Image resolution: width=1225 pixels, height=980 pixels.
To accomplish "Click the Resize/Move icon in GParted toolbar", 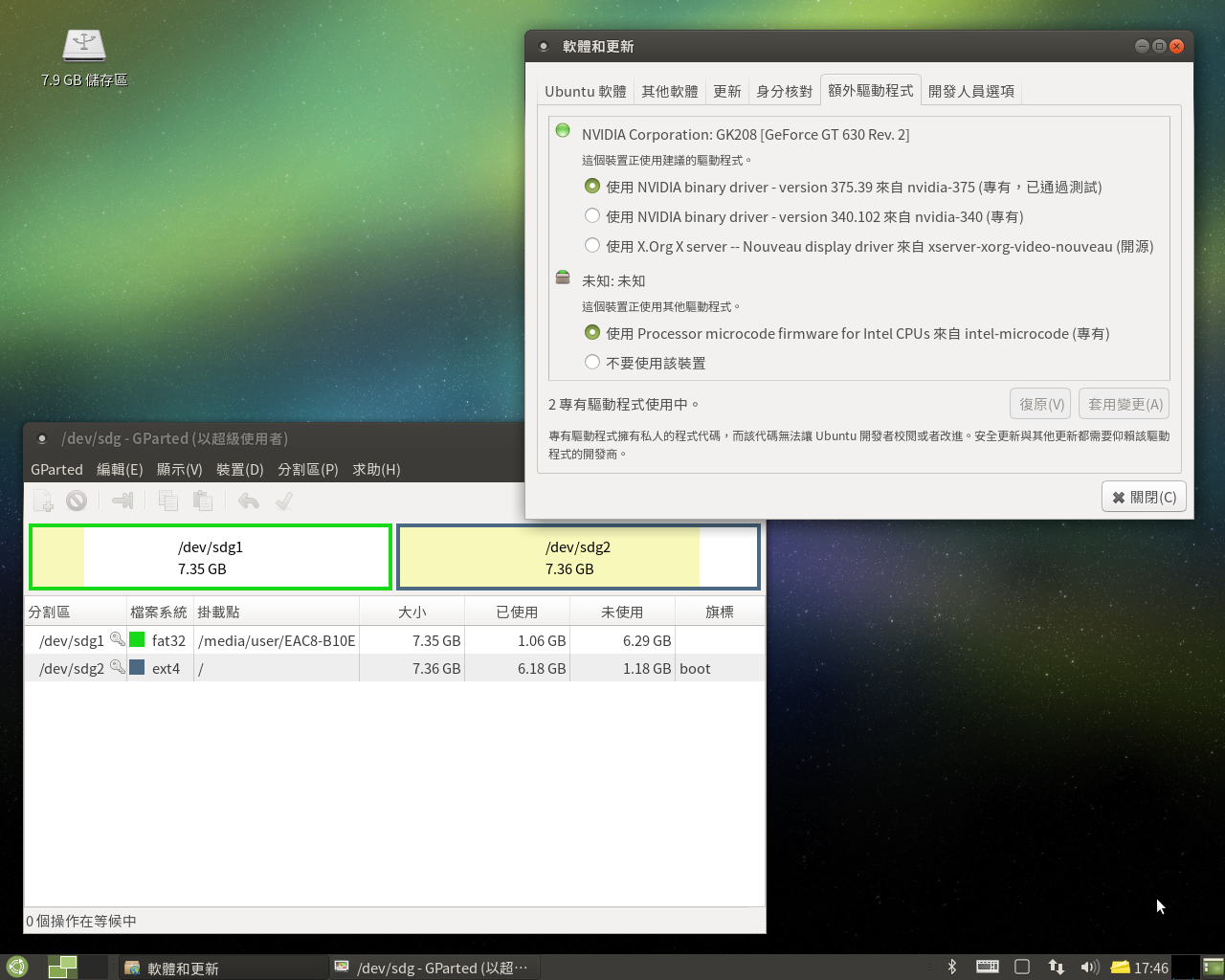I will [x=122, y=501].
